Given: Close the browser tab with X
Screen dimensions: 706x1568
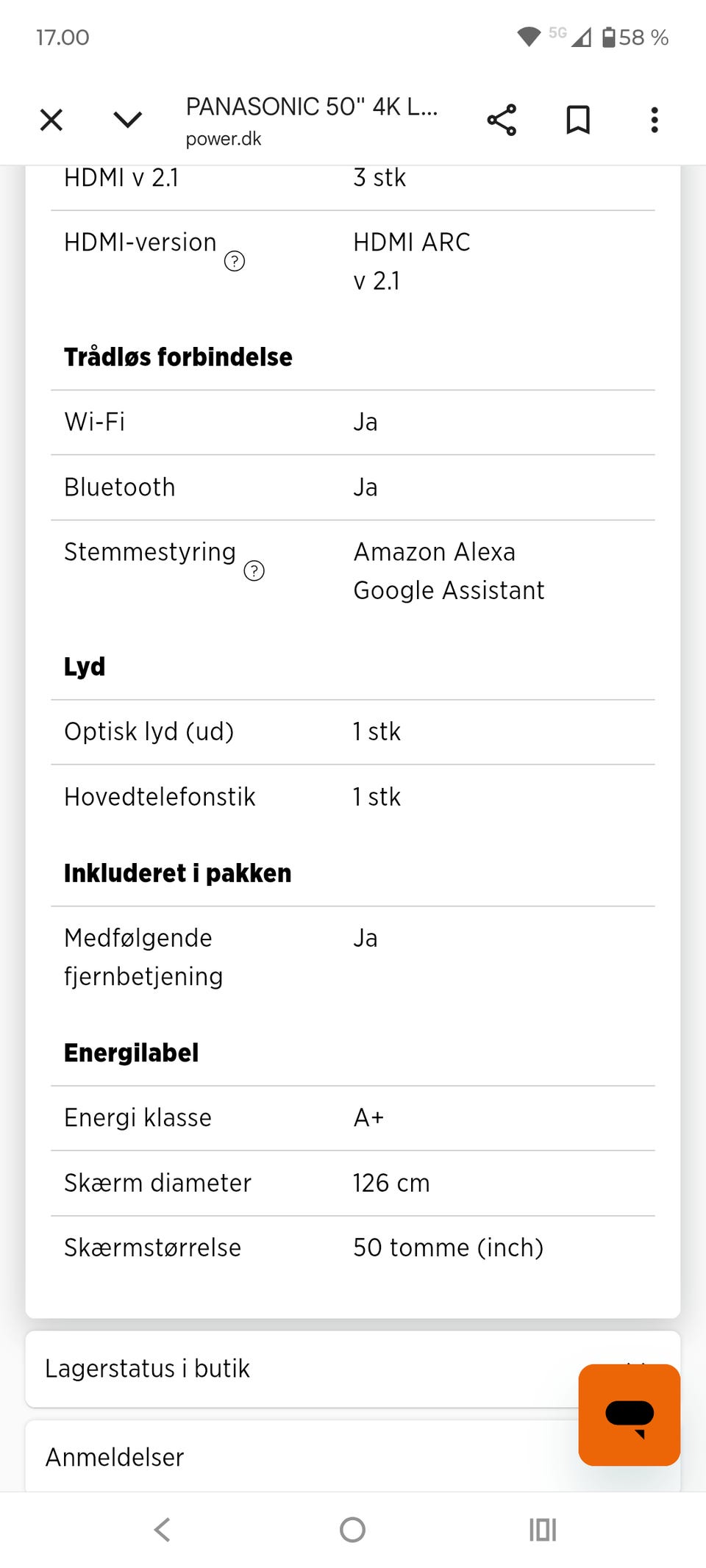Looking at the screenshot, I should pyautogui.click(x=51, y=120).
